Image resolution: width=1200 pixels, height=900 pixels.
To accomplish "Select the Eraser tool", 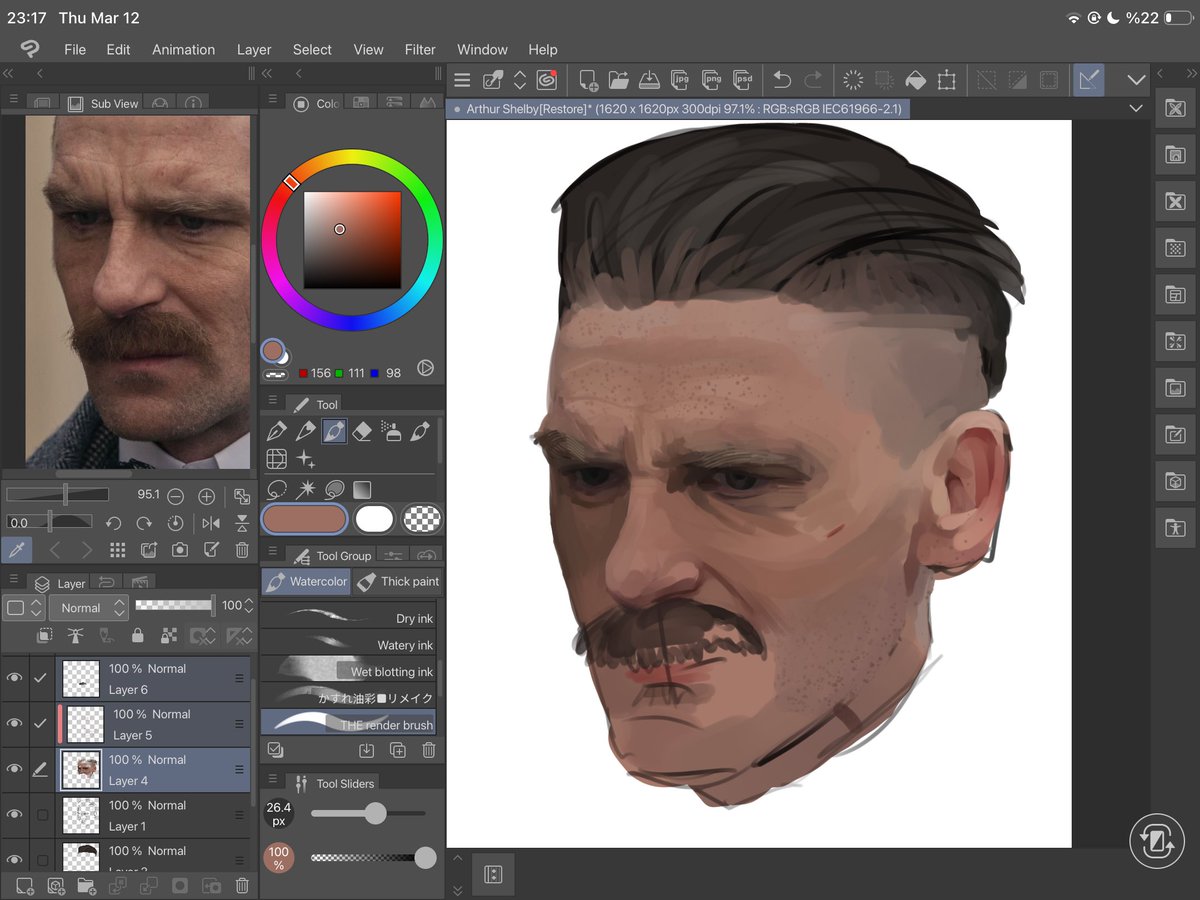I will [x=362, y=432].
